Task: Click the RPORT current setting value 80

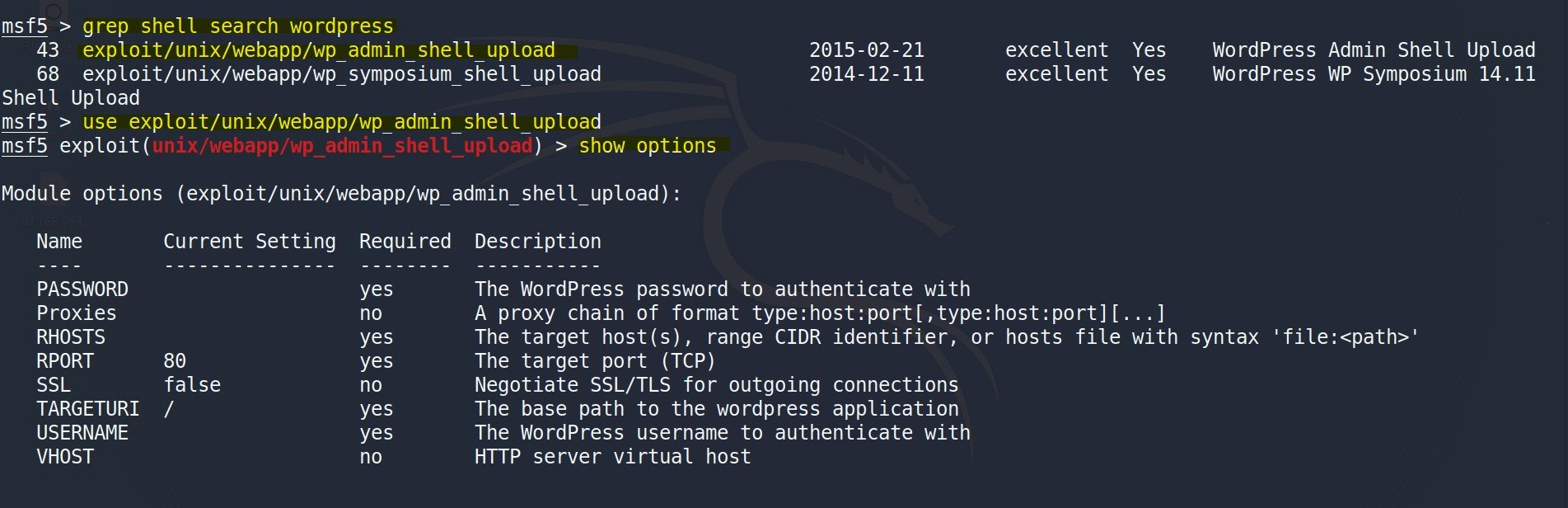Action: coord(175,361)
